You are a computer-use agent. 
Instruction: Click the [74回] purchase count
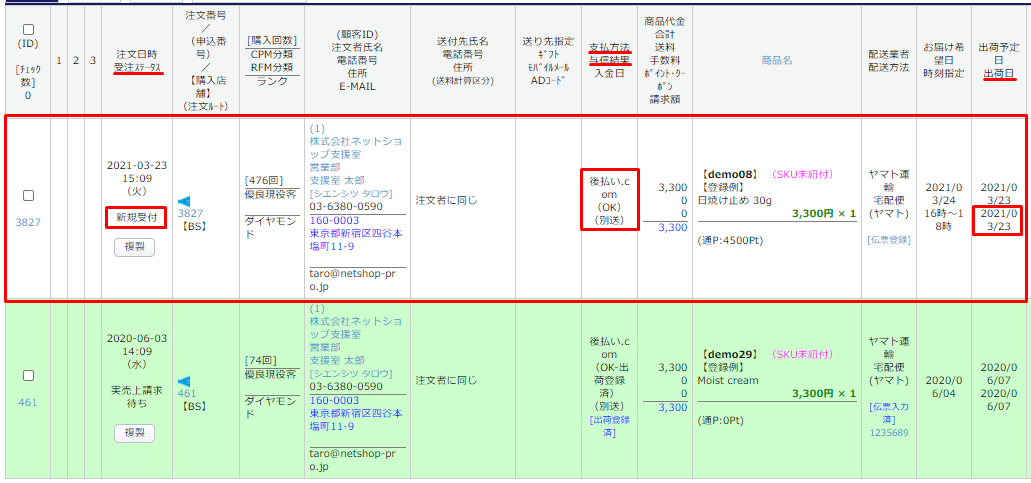tap(260, 360)
